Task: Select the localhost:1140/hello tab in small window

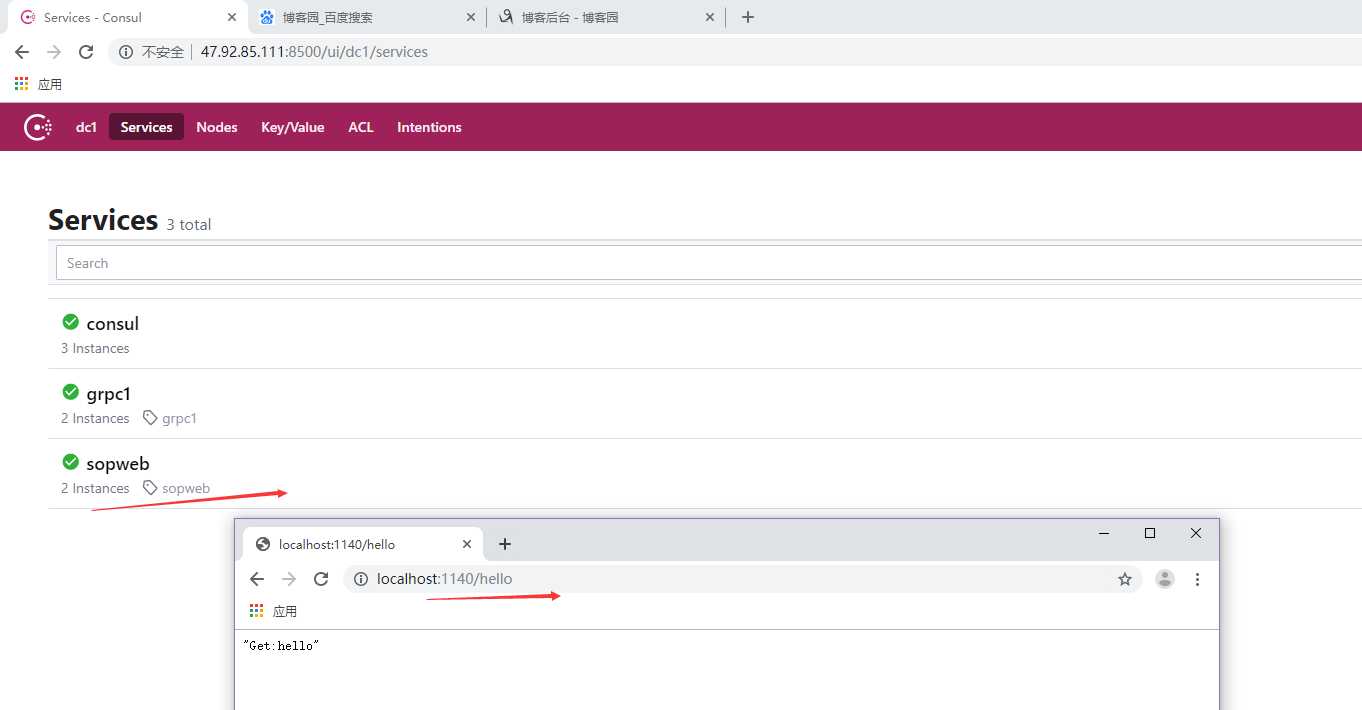Action: (x=362, y=544)
